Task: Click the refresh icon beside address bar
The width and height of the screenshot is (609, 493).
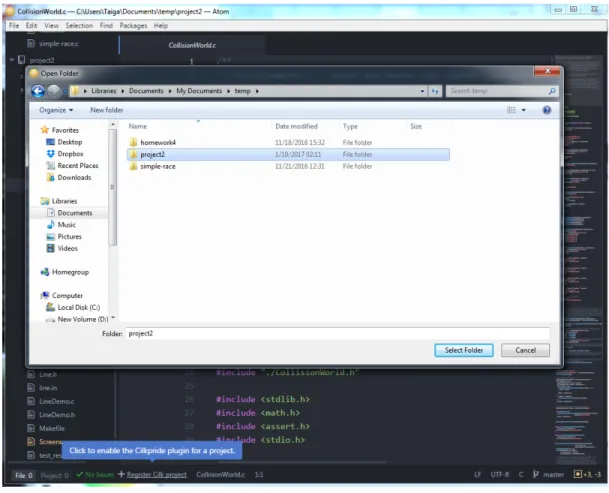Action: click(x=435, y=91)
